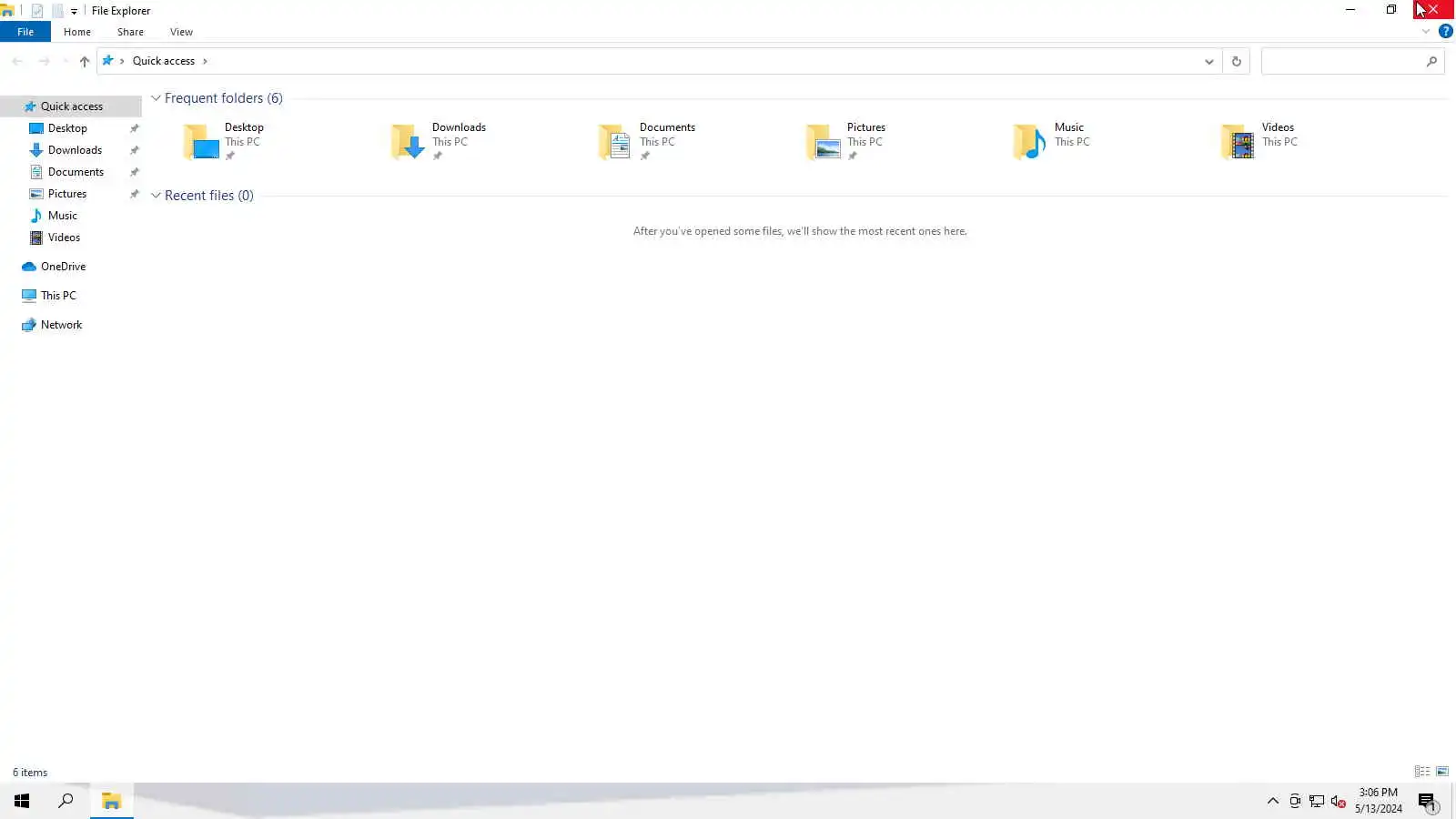The image size is (1456, 819).
Task: Select the Documents folder icon in Frequent folders
Action: click(615, 142)
